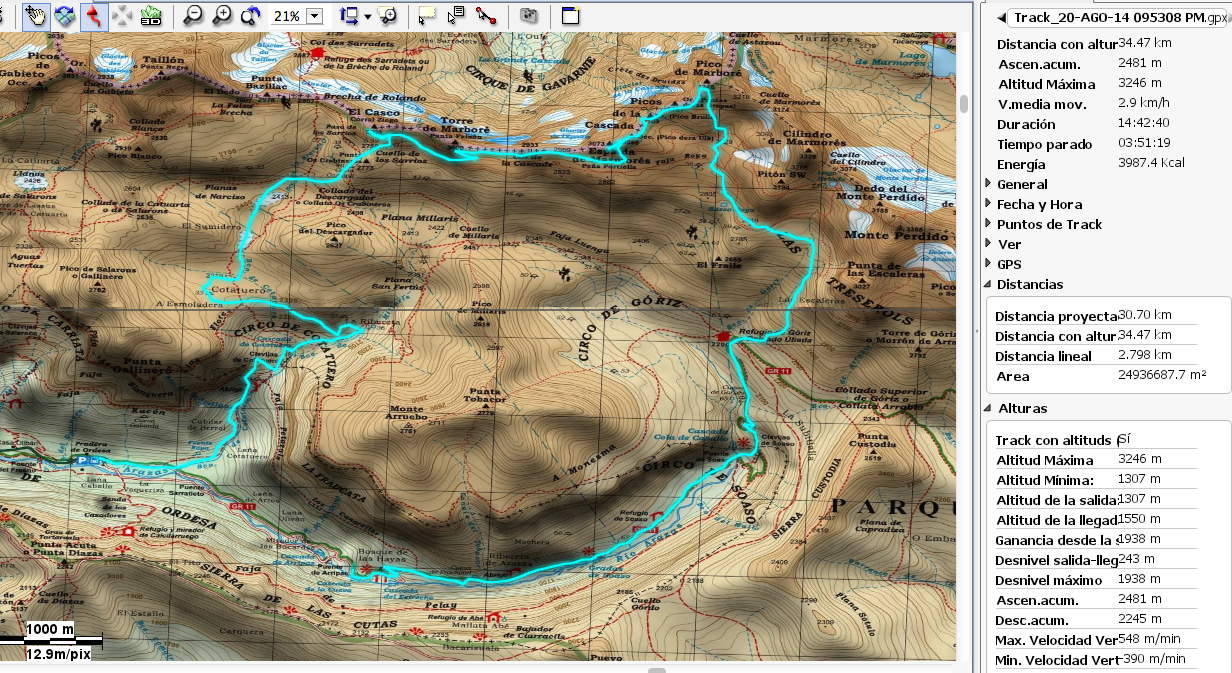
Task: Select the Distancia proyectada value 30.70 km
Action: 1145,315
